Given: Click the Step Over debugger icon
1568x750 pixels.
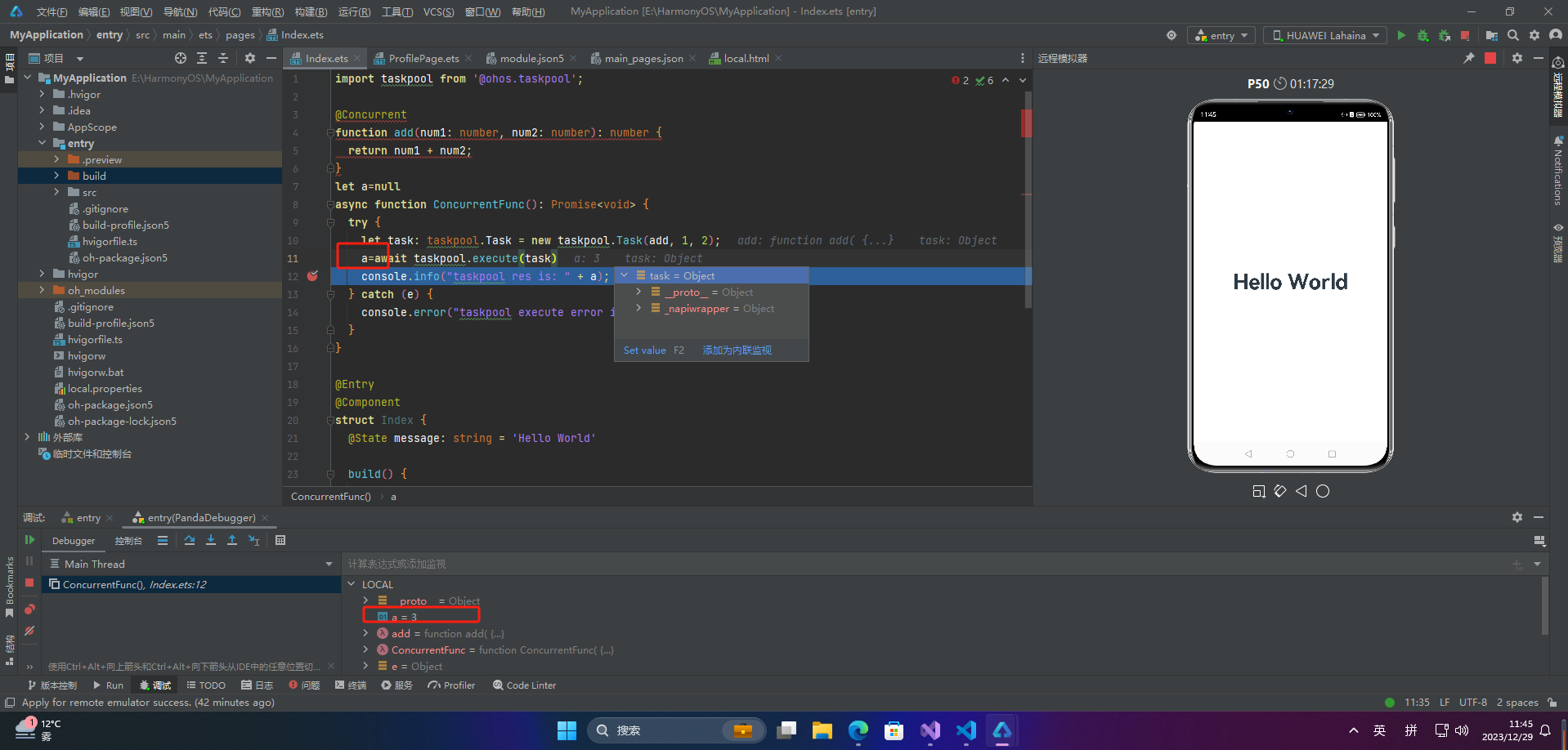Looking at the screenshot, I should click(x=190, y=540).
